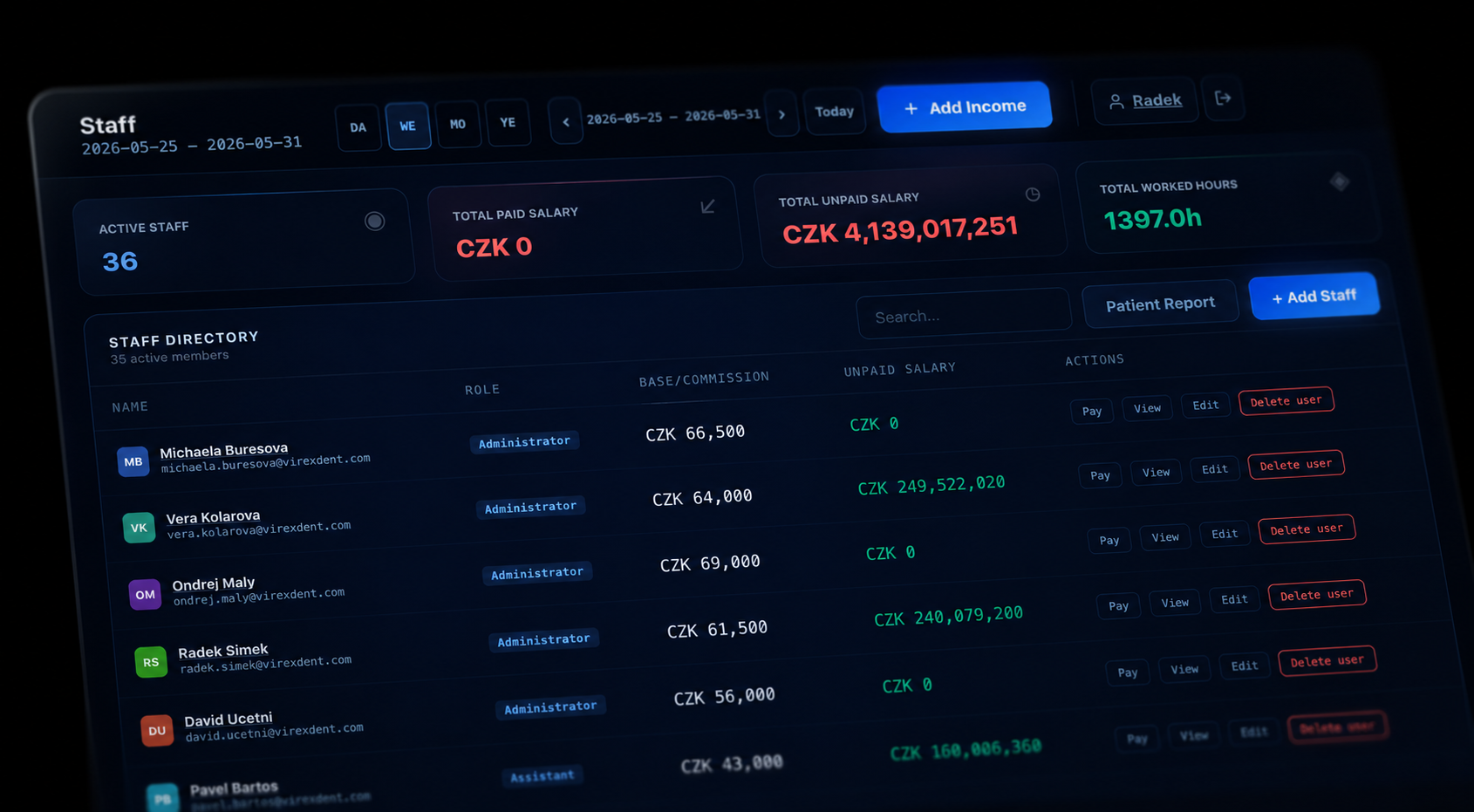This screenshot has height=812, width=1474.
Task: Open the Patient Report
Action: (x=1160, y=304)
